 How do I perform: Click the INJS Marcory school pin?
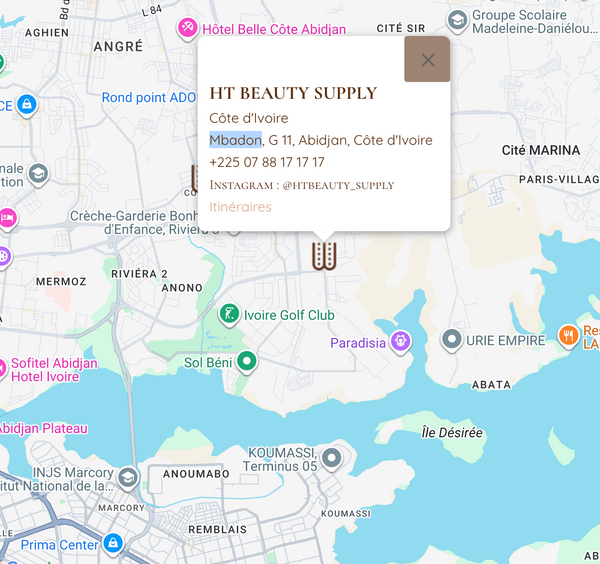tap(128, 479)
